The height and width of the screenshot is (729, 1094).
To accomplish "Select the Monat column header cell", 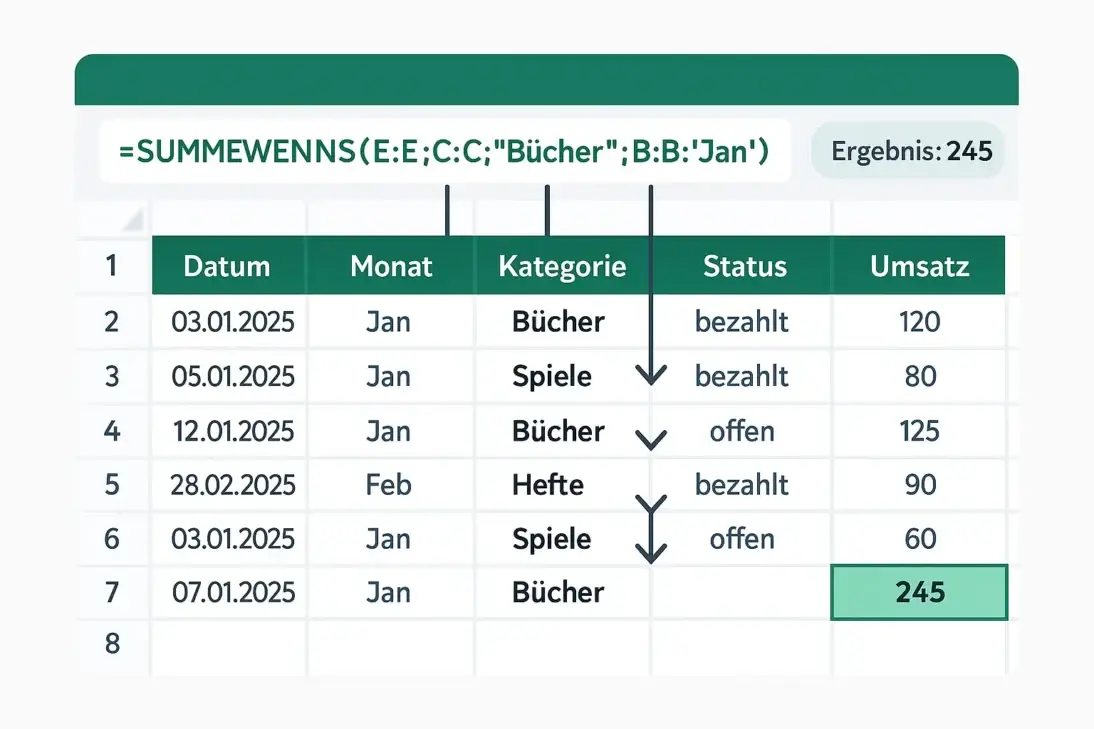I will [x=391, y=266].
